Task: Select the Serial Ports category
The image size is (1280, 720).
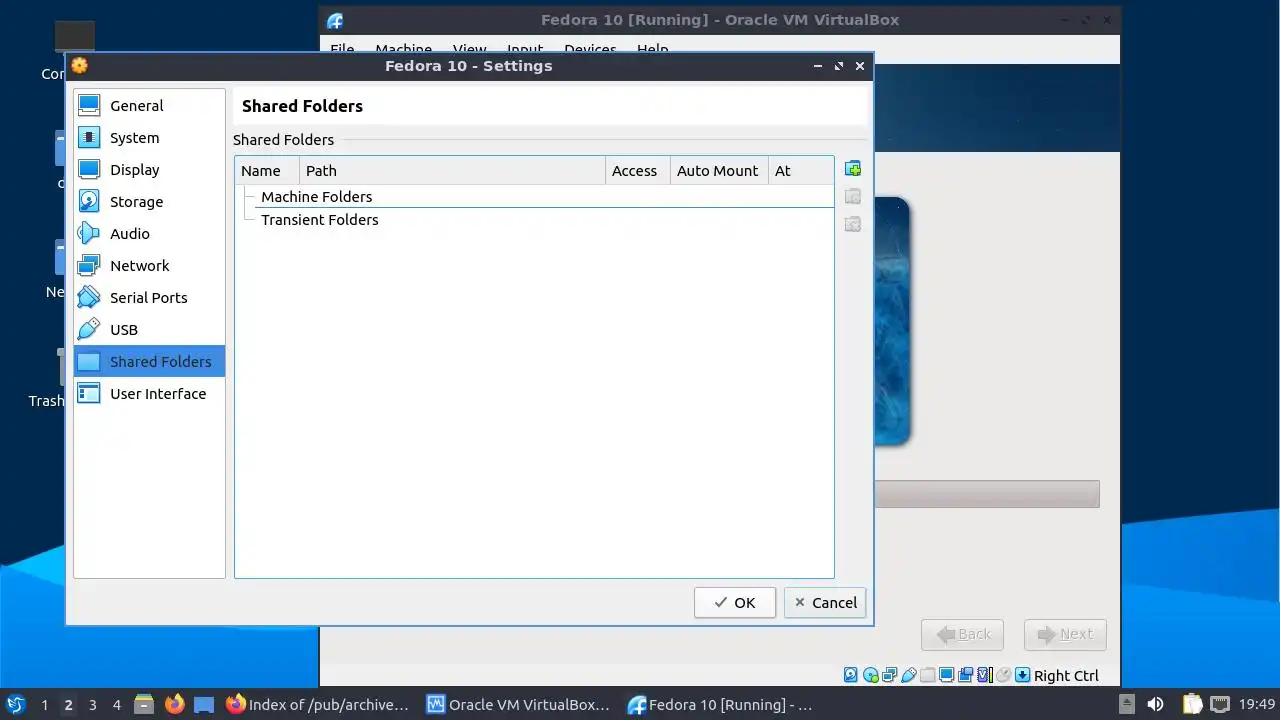Action: (x=150, y=298)
